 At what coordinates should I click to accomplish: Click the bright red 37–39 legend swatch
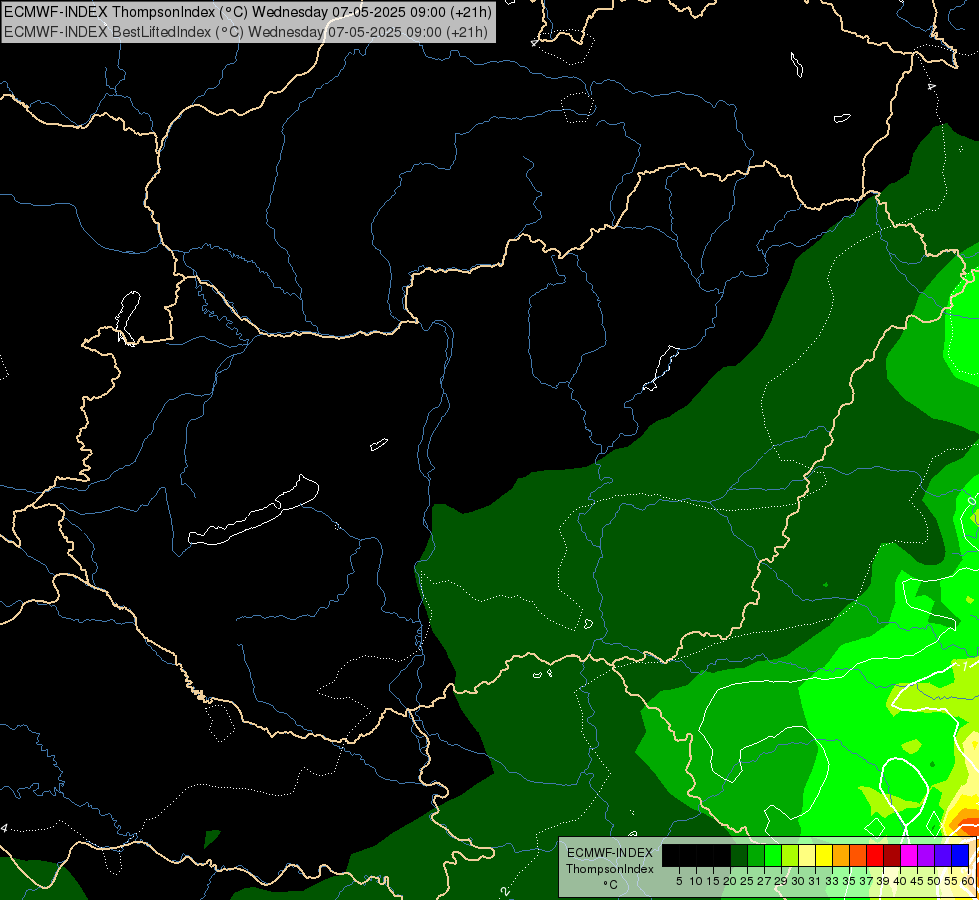click(875, 855)
